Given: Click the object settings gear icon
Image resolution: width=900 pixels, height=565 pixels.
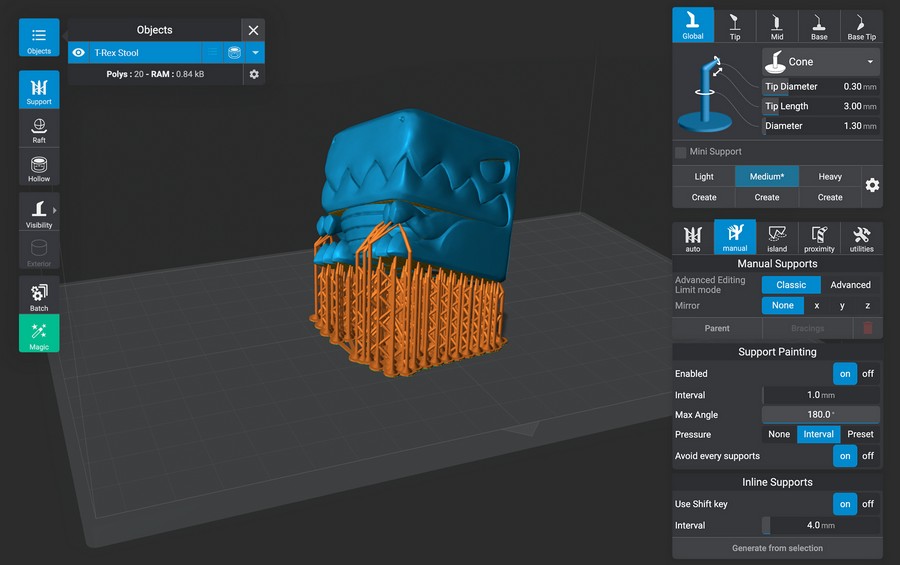Looking at the screenshot, I should click(254, 74).
